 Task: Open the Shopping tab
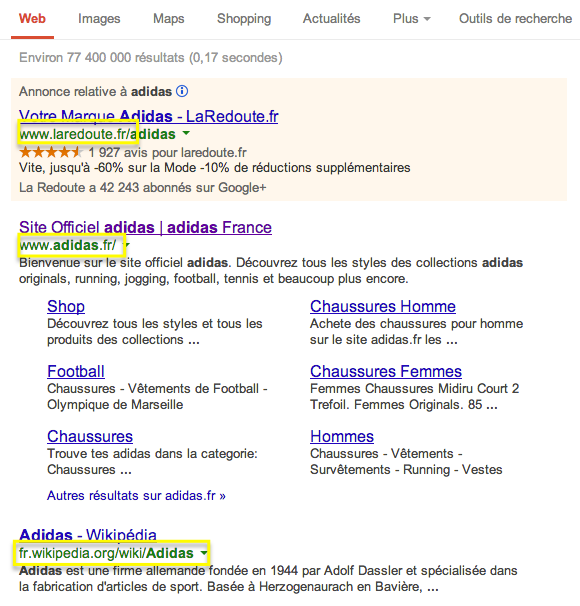[244, 19]
